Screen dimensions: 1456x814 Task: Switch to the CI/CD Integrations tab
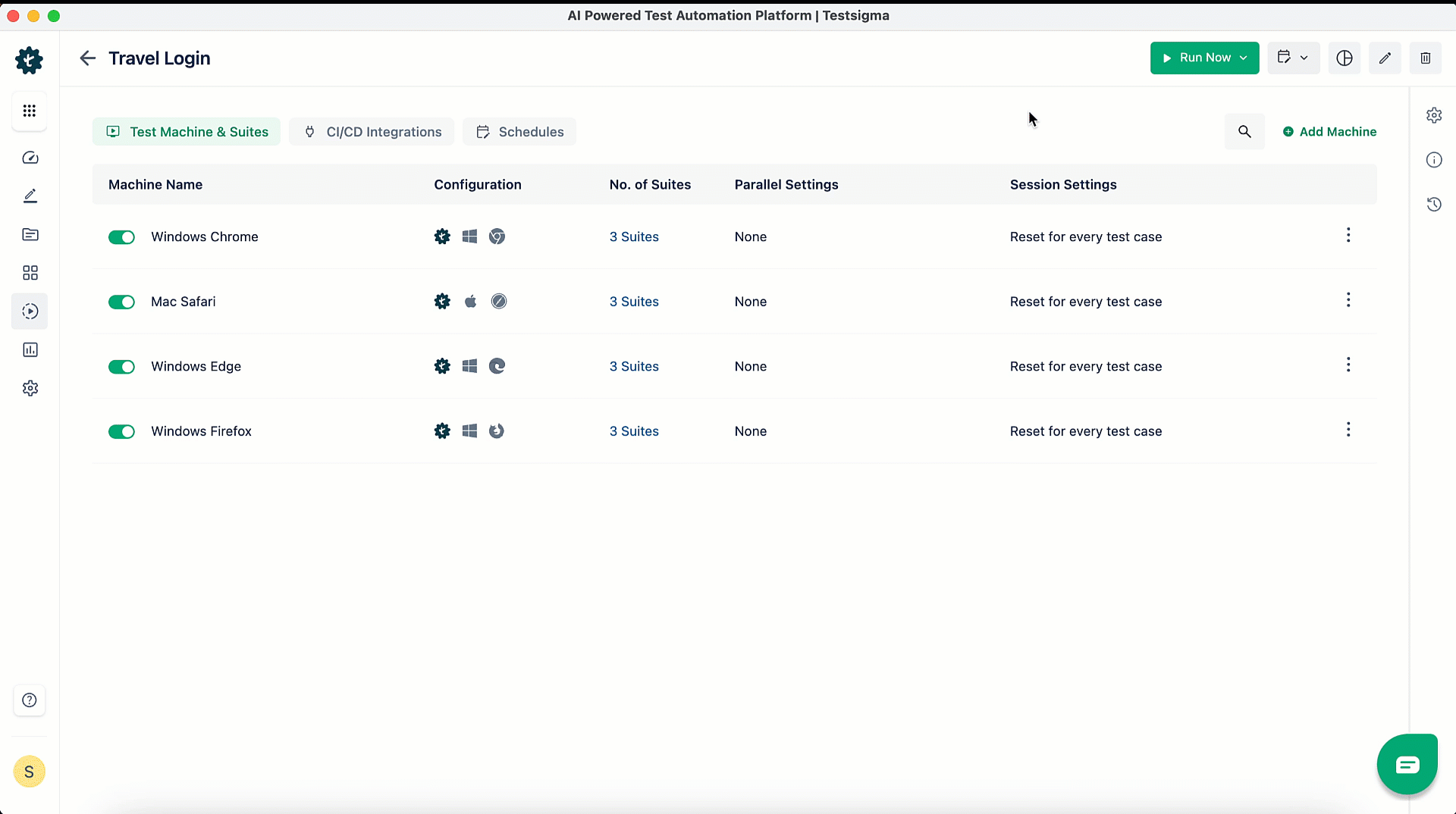(x=372, y=132)
